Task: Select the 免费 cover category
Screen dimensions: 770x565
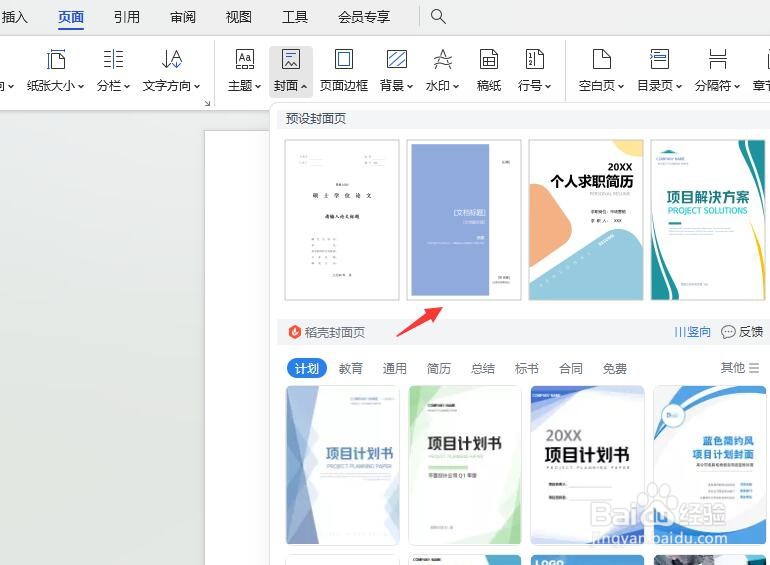Action: pos(614,368)
